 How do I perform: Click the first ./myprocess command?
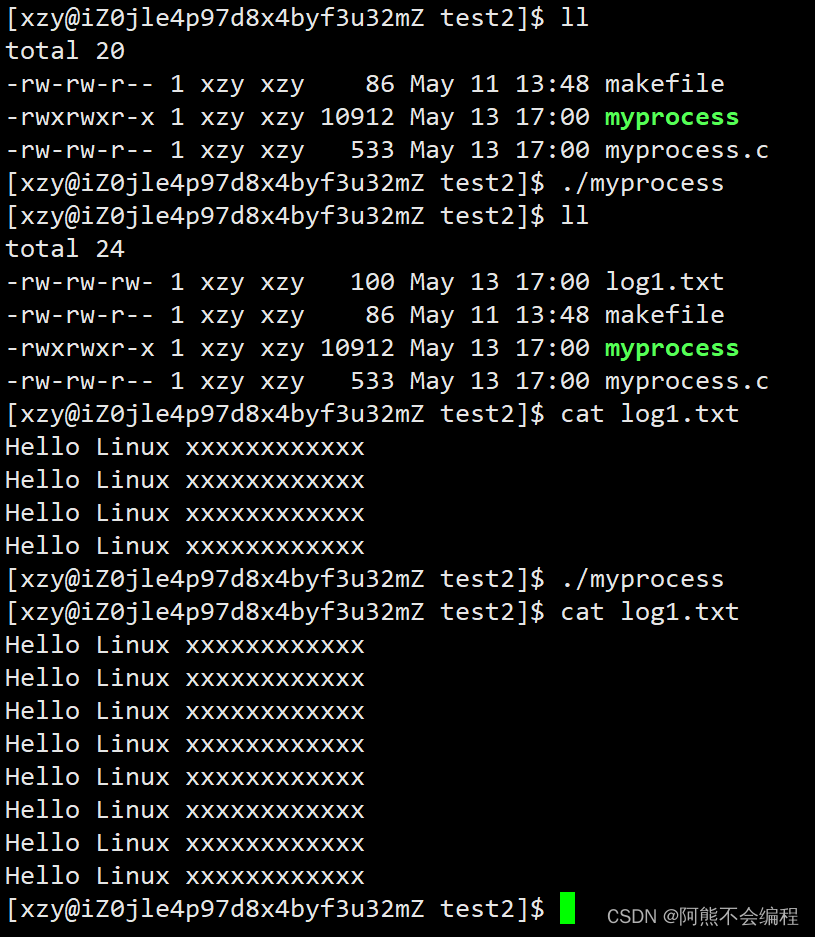pos(642,183)
